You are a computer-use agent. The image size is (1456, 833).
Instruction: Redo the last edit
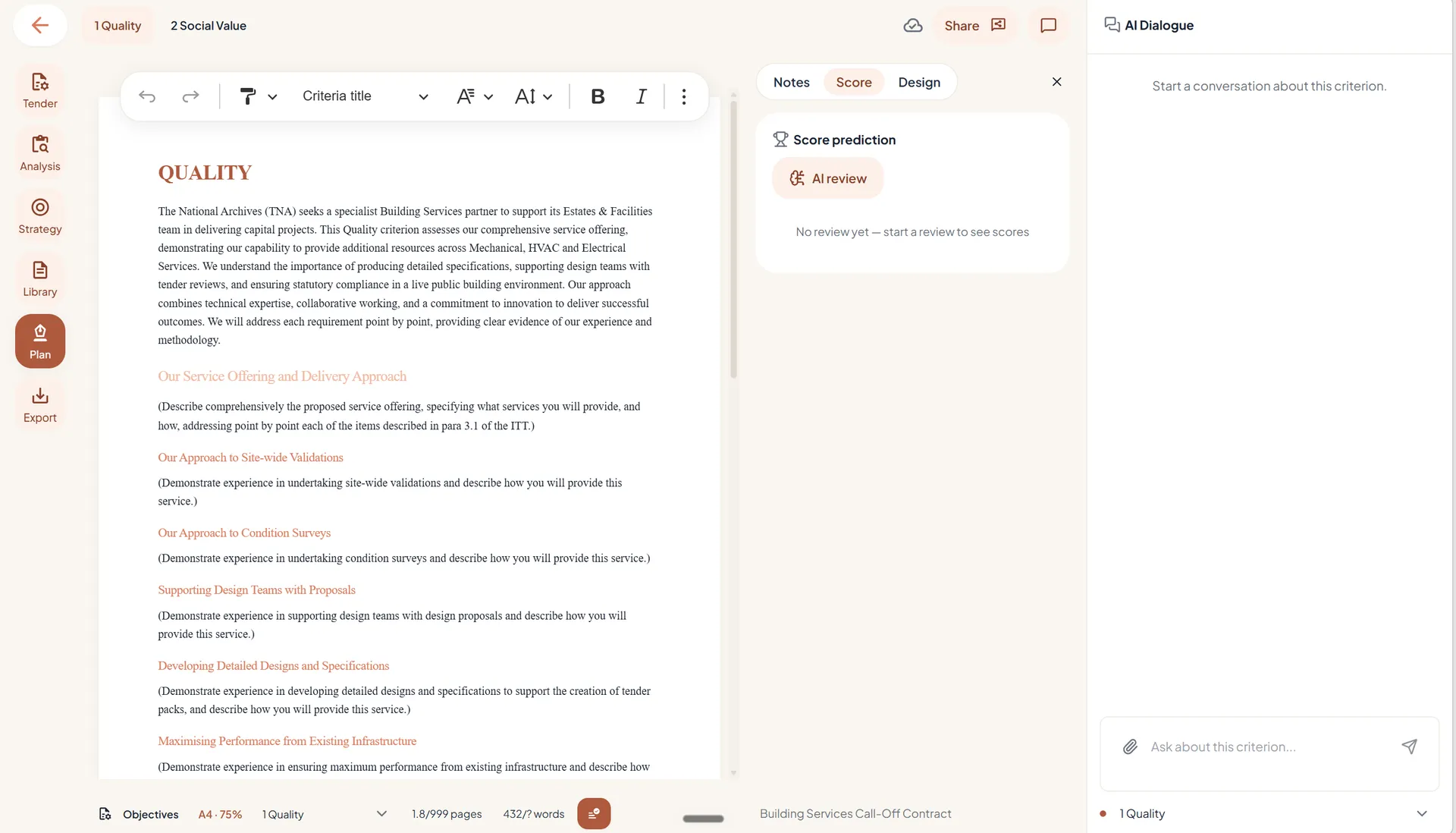coord(190,96)
